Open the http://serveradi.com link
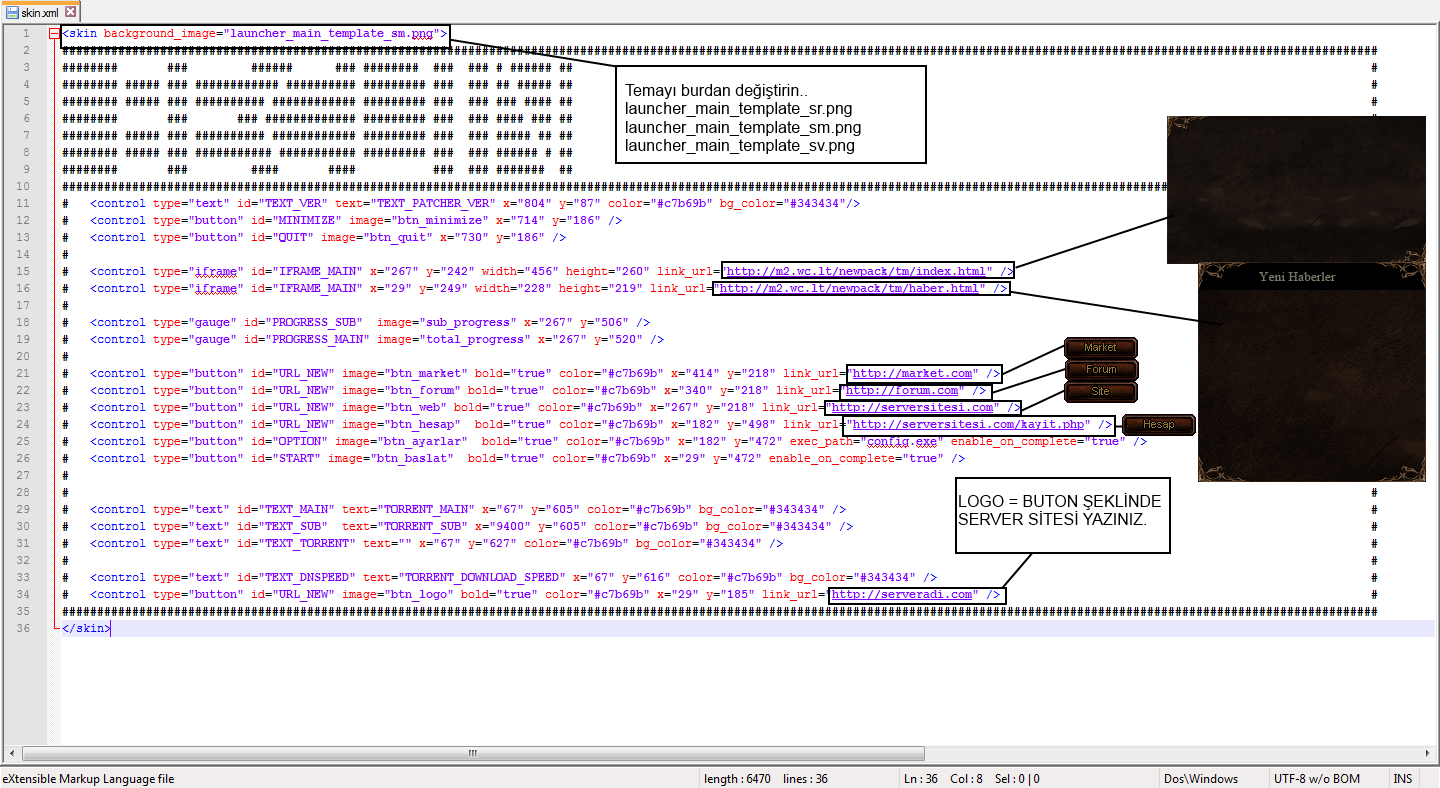 point(903,594)
